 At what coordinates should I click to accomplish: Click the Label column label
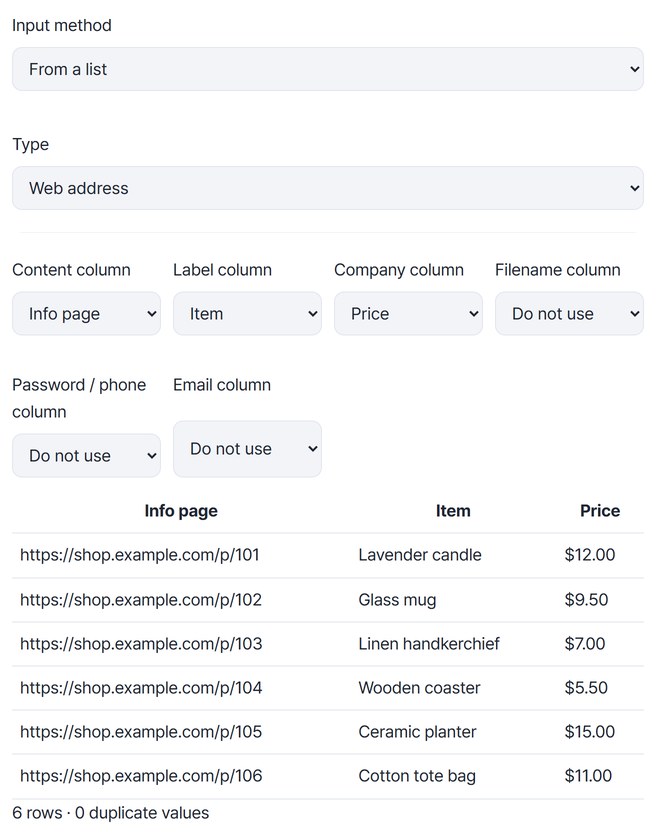[222, 270]
